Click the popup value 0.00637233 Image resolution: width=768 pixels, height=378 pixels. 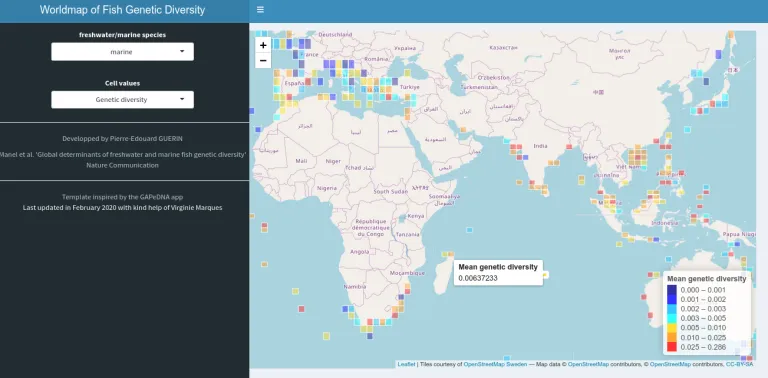pyautogui.click(x=478, y=278)
